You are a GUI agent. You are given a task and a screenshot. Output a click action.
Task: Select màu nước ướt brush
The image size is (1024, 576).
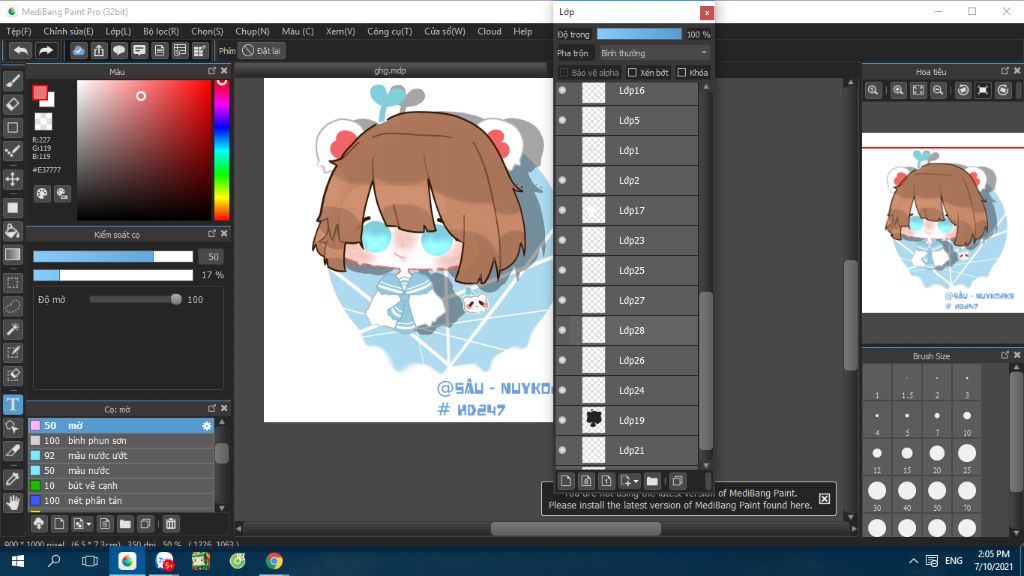121,456
